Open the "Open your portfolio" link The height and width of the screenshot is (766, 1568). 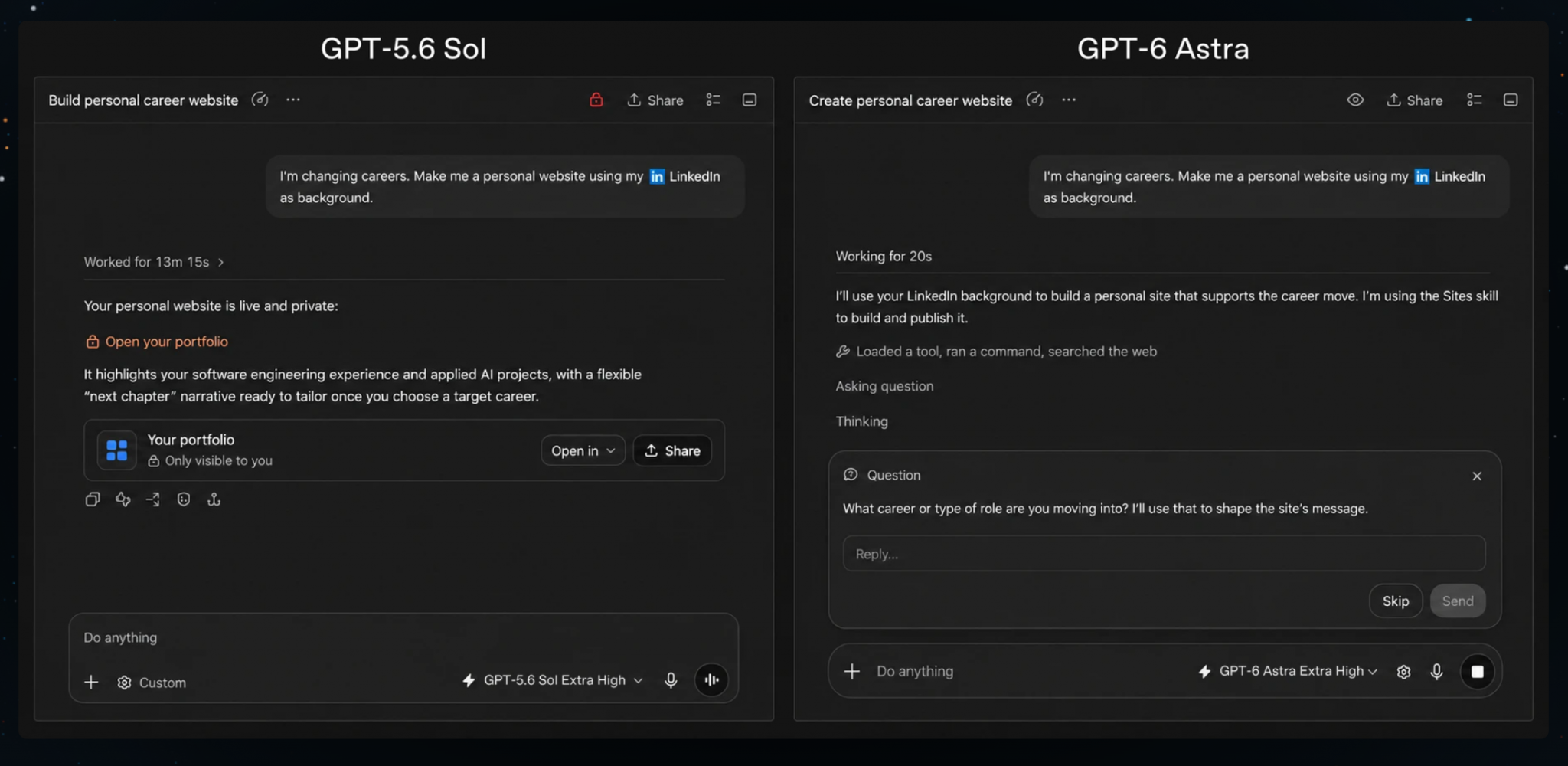coord(157,342)
